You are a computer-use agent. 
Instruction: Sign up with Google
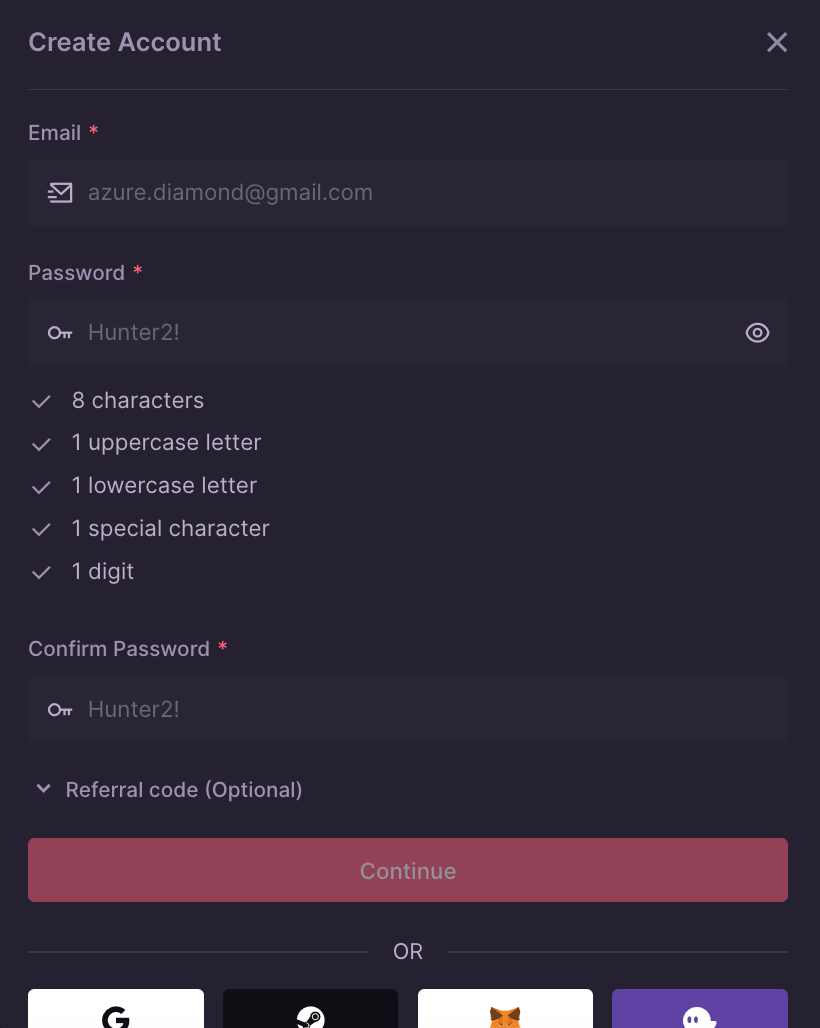(116, 1012)
